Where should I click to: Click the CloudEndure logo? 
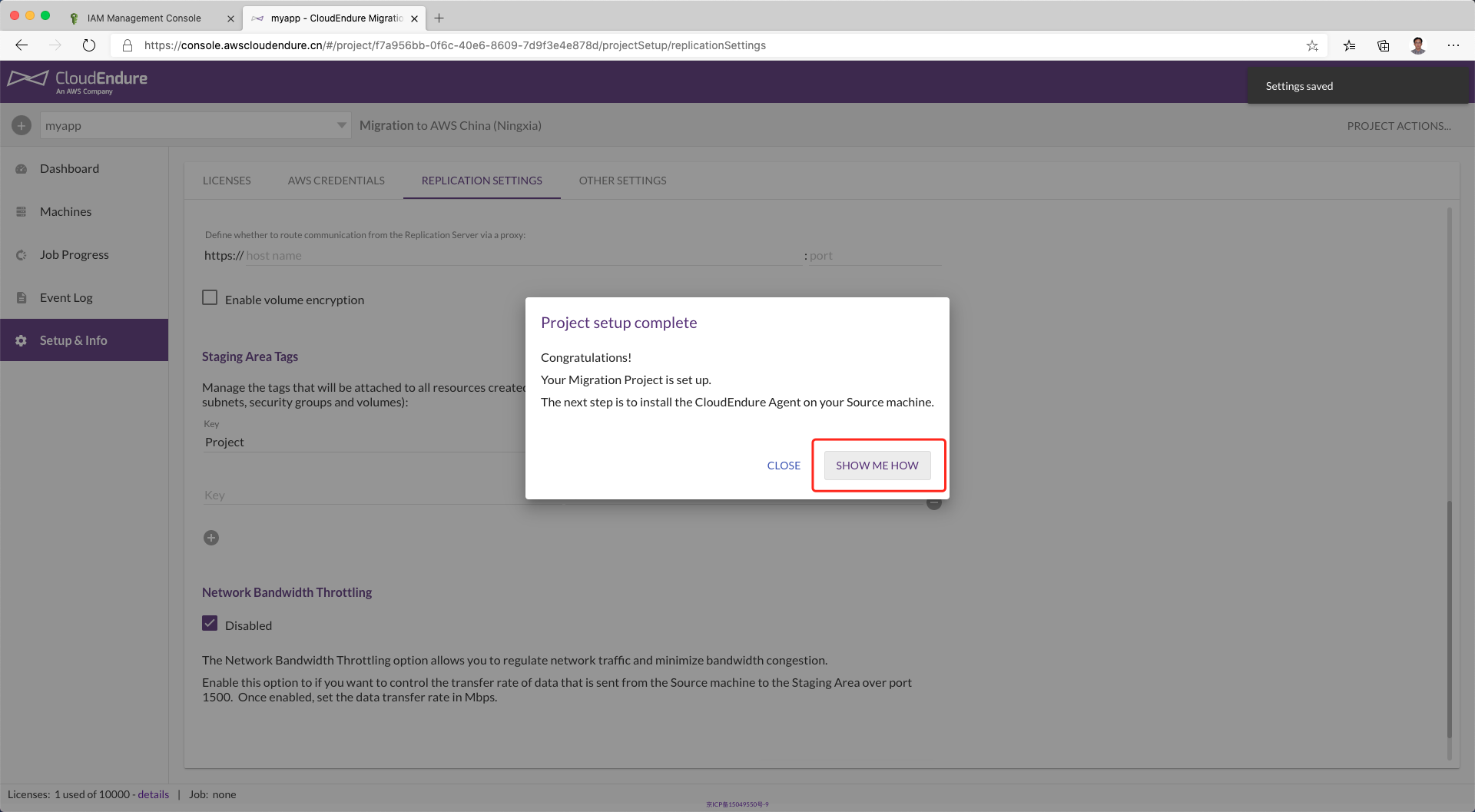tap(78, 81)
